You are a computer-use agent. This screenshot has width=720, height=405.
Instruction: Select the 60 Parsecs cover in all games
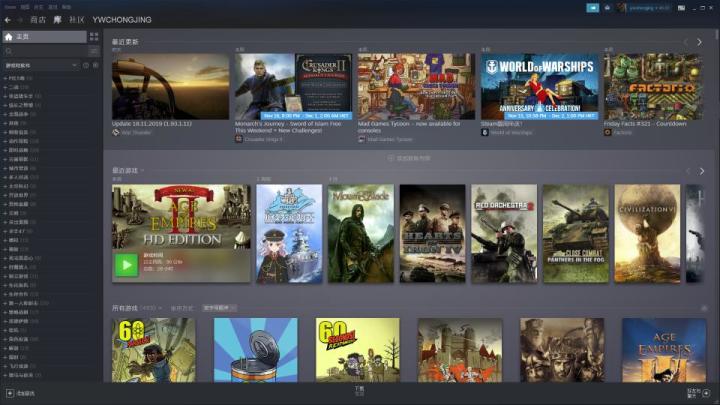click(154, 350)
